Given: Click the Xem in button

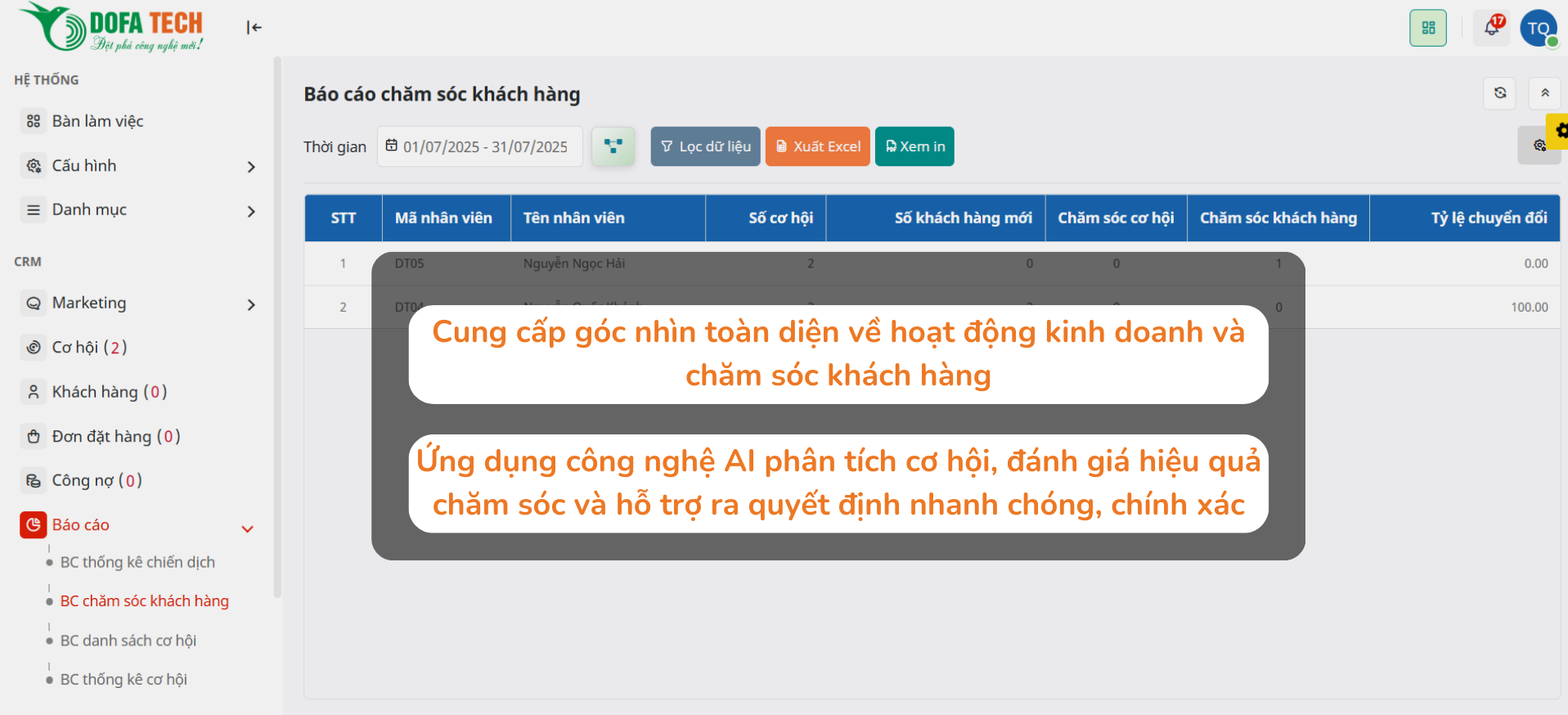Looking at the screenshot, I should [x=914, y=146].
